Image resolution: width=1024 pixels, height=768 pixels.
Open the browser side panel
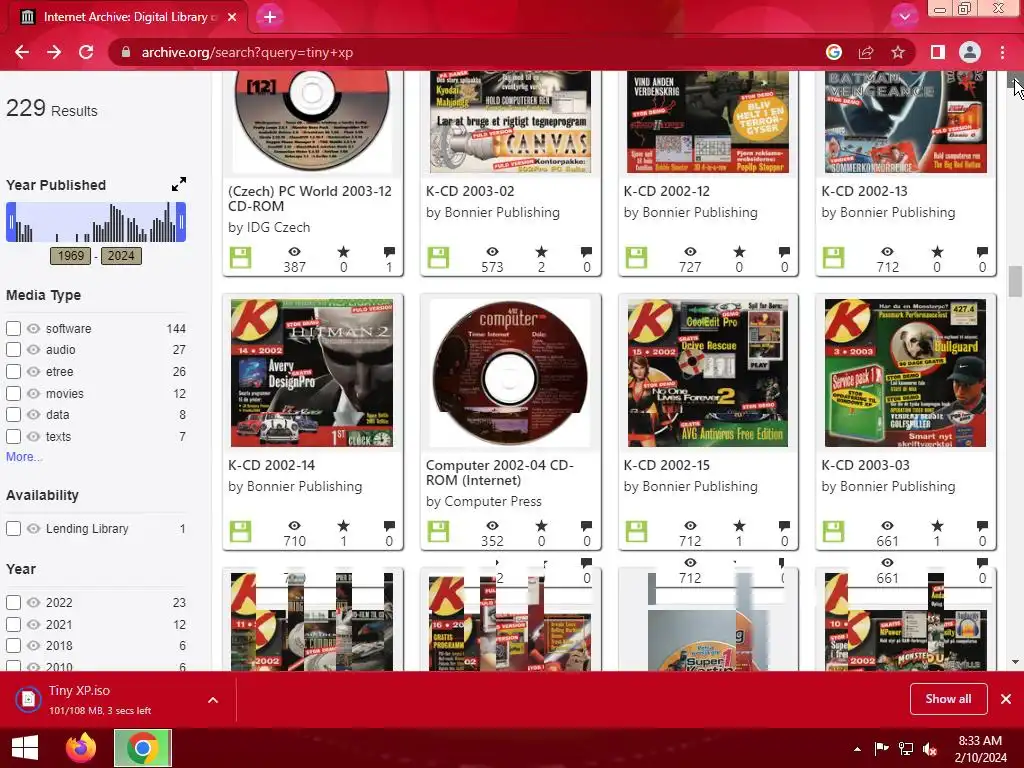pos(938,52)
